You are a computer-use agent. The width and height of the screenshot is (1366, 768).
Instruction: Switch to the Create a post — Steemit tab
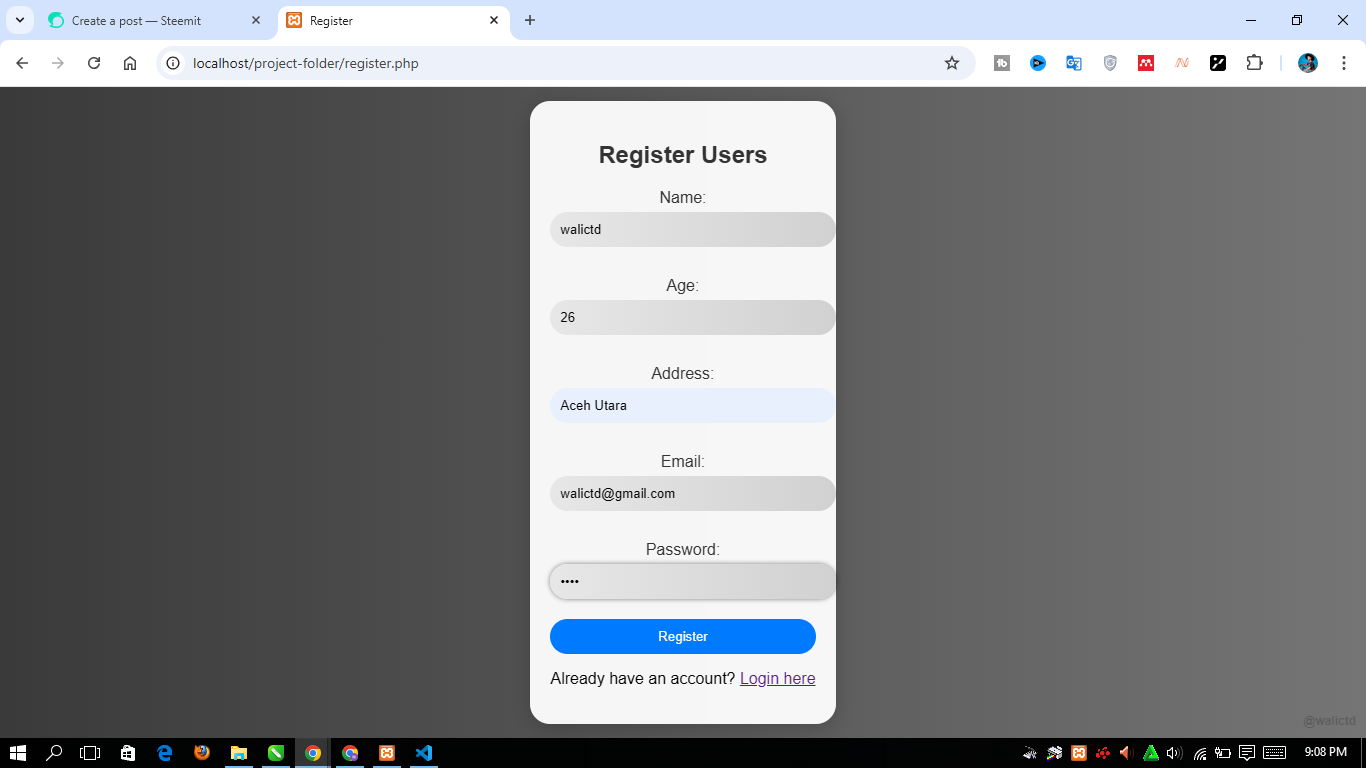(x=155, y=20)
